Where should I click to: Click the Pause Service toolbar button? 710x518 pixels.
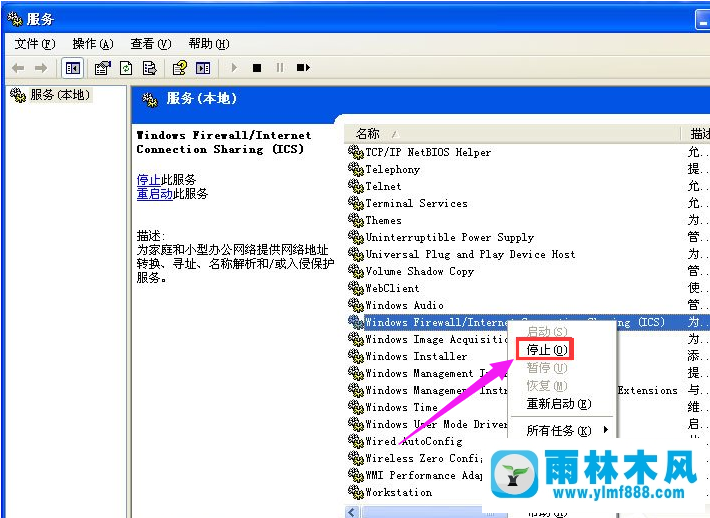[280, 68]
